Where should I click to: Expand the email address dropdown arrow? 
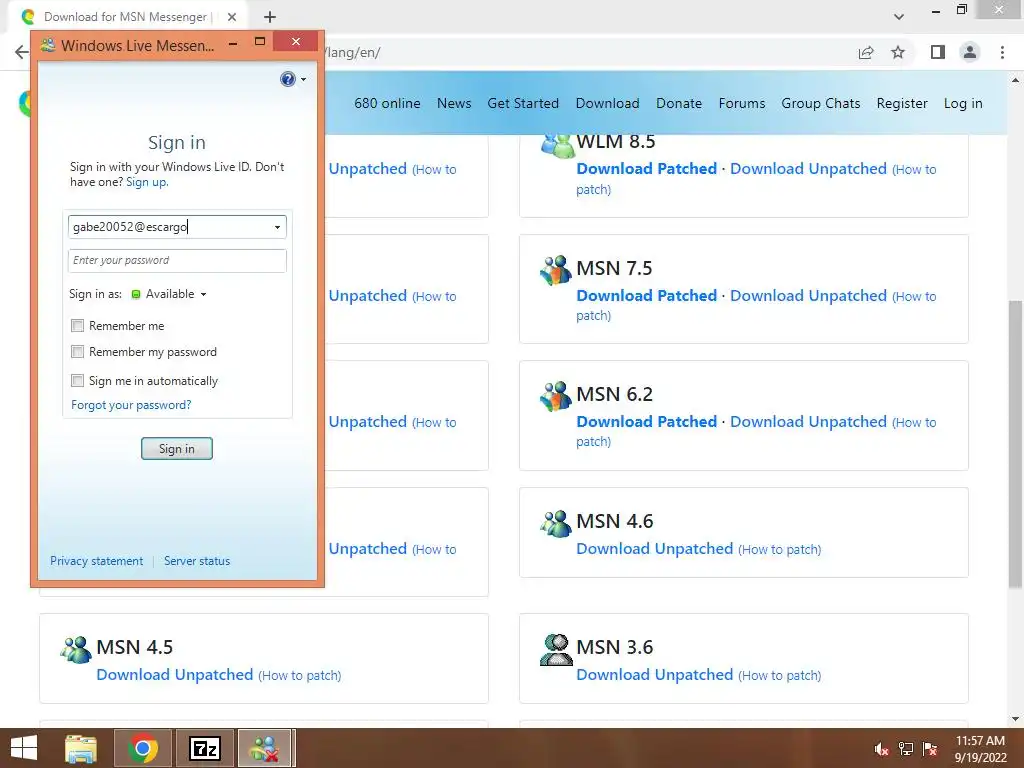pos(278,227)
